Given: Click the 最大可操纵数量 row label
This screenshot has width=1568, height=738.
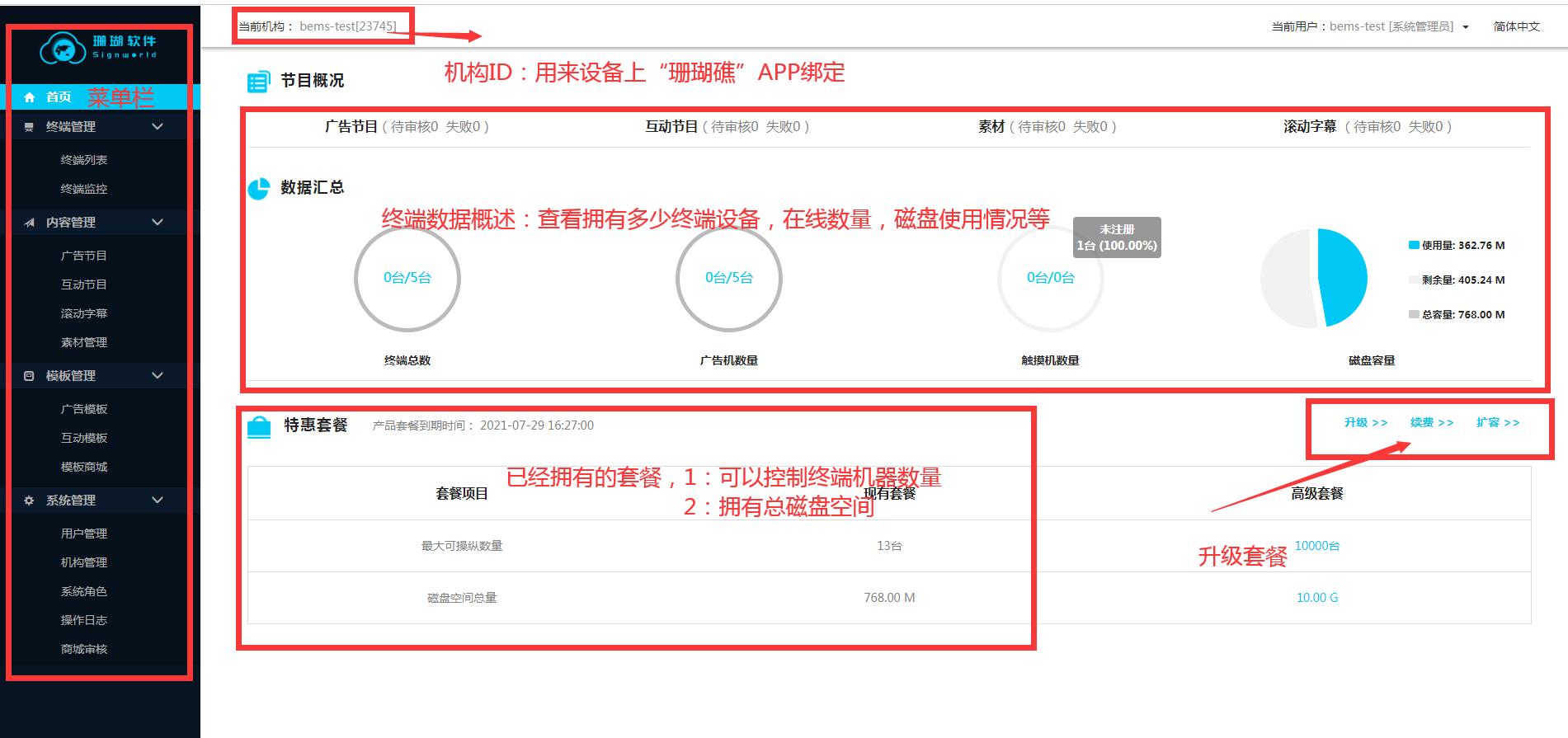Looking at the screenshot, I should point(462,546).
